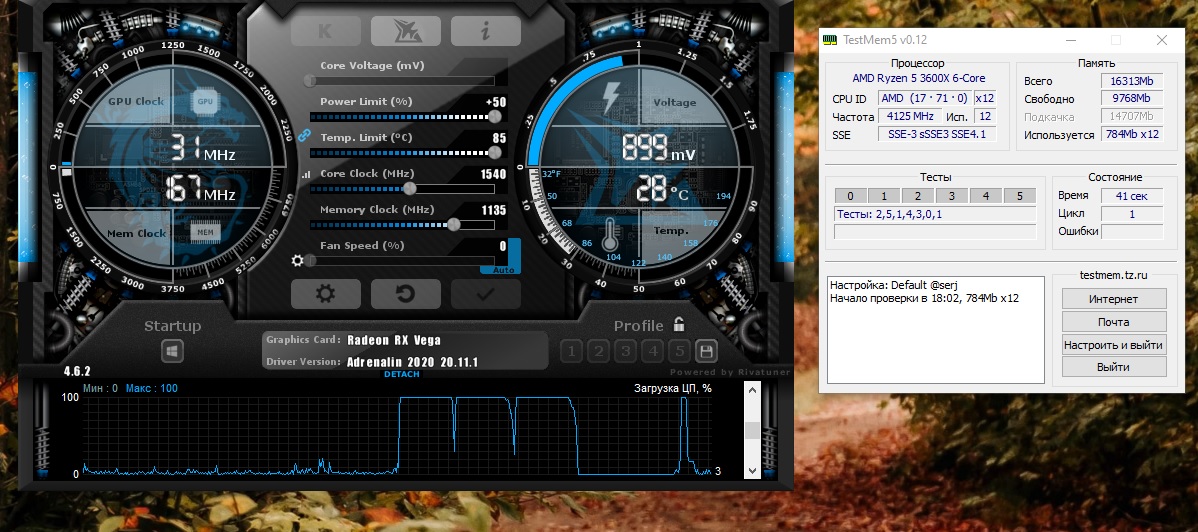Select profile slot 3
The width and height of the screenshot is (1198, 532).
pos(625,351)
